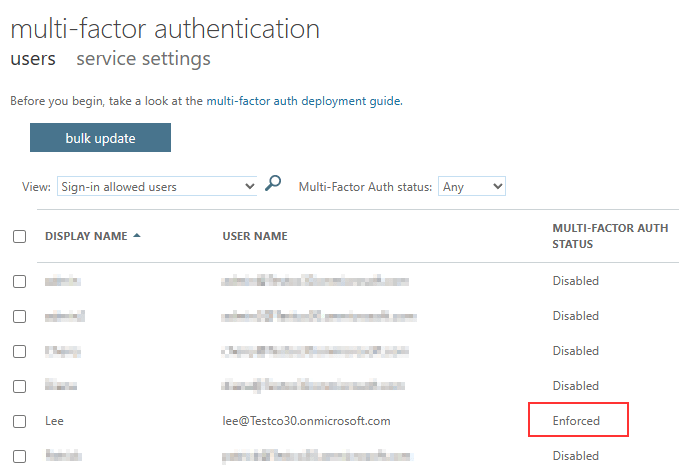The image size is (679, 473).
Task: Sort by the Display Name arrow
Action: click(x=137, y=236)
